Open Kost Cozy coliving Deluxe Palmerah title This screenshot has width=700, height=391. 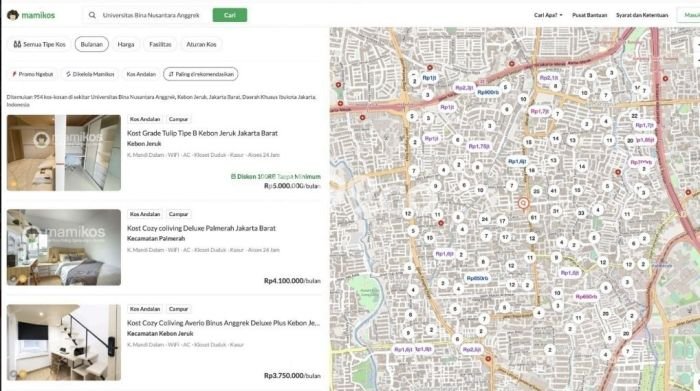point(201,228)
